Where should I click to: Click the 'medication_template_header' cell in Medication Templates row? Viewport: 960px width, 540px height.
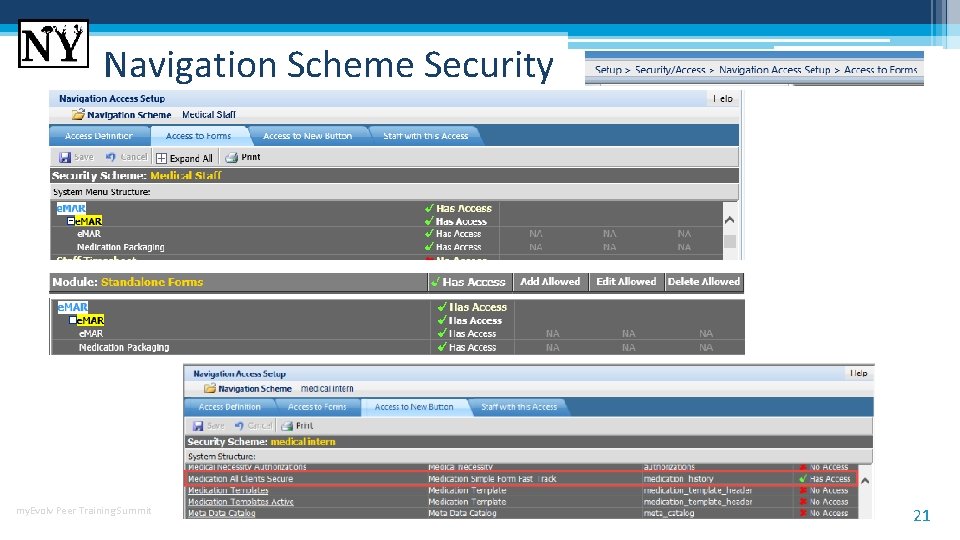[x=697, y=490]
